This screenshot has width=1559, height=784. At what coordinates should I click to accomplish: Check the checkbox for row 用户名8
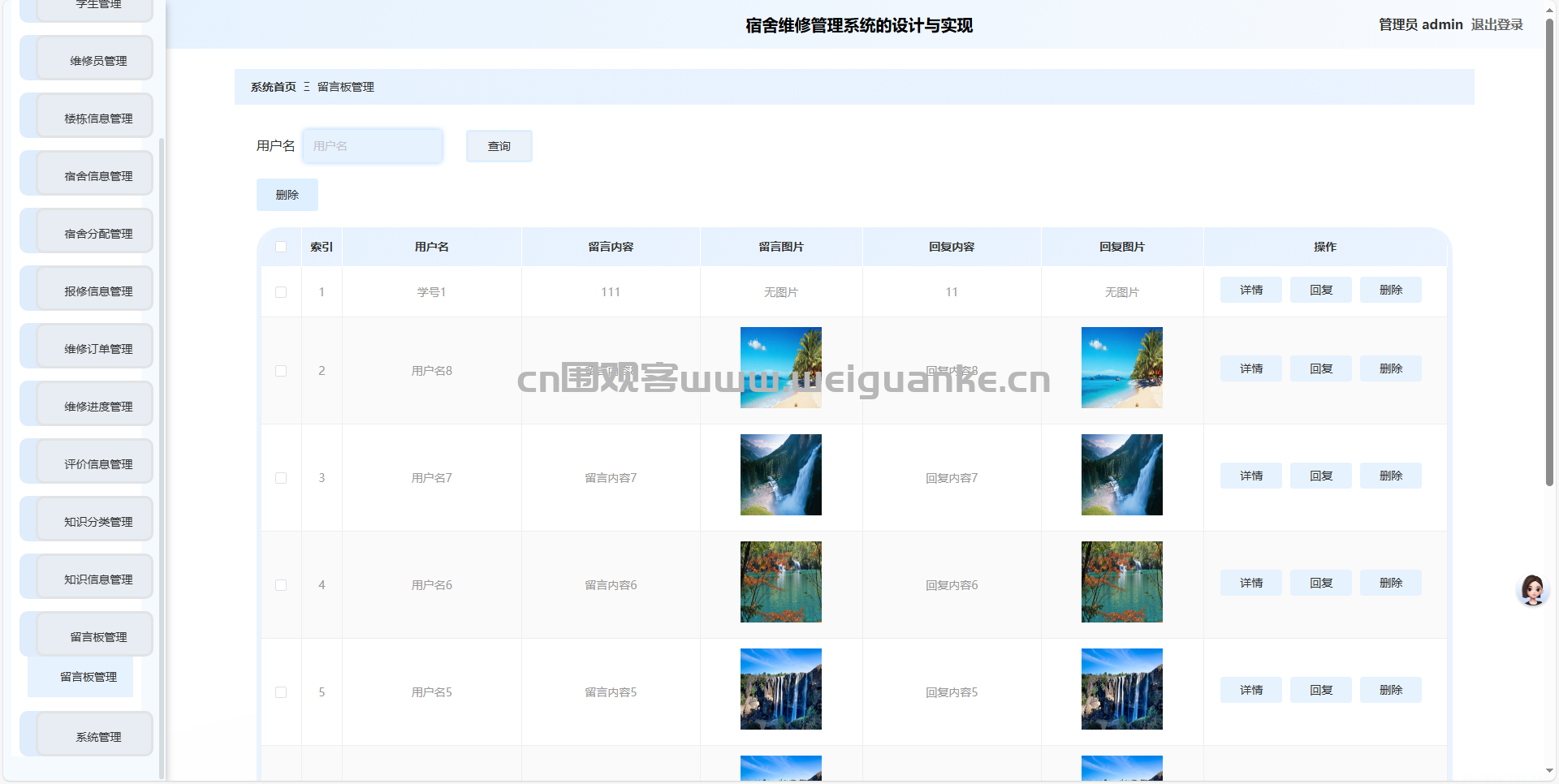tap(281, 371)
